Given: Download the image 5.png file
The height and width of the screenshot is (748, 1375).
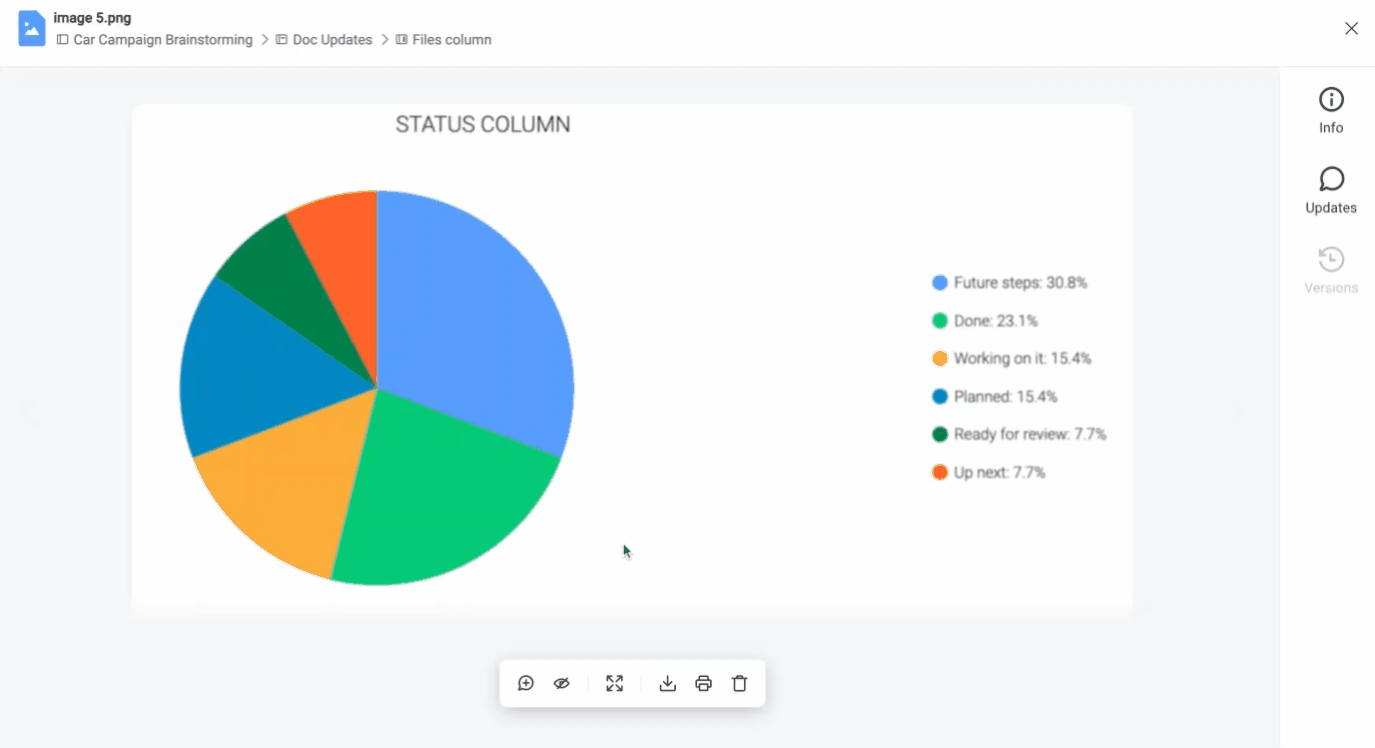Looking at the screenshot, I should point(668,684).
